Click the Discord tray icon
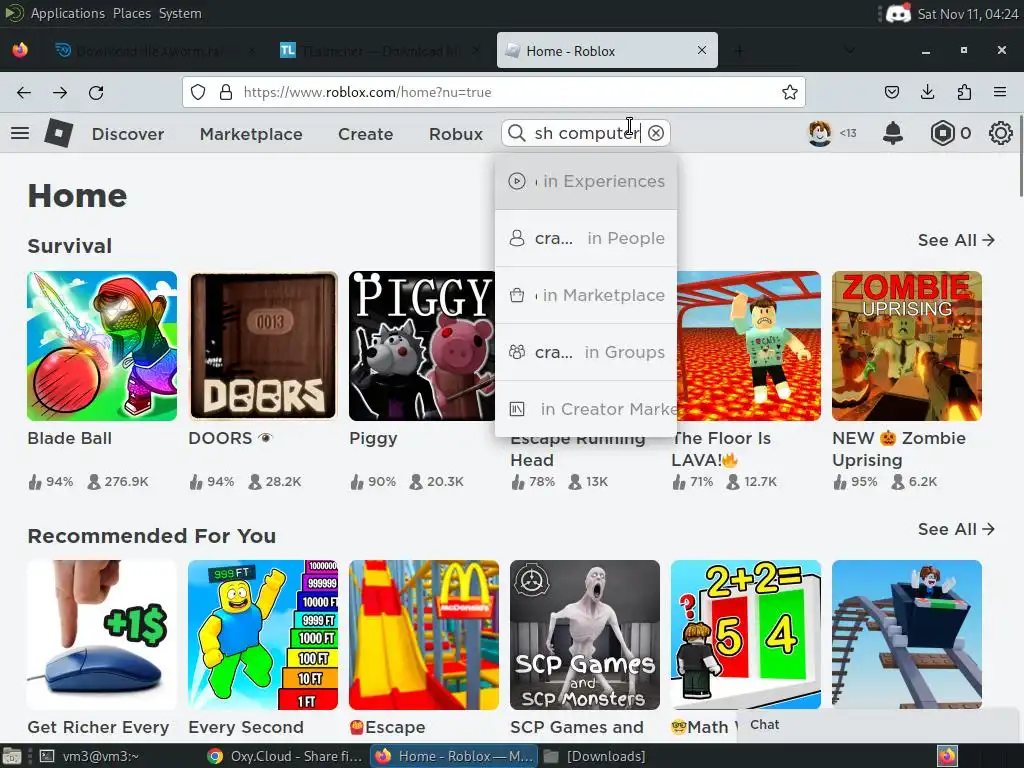The height and width of the screenshot is (768, 1024). pos(899,14)
